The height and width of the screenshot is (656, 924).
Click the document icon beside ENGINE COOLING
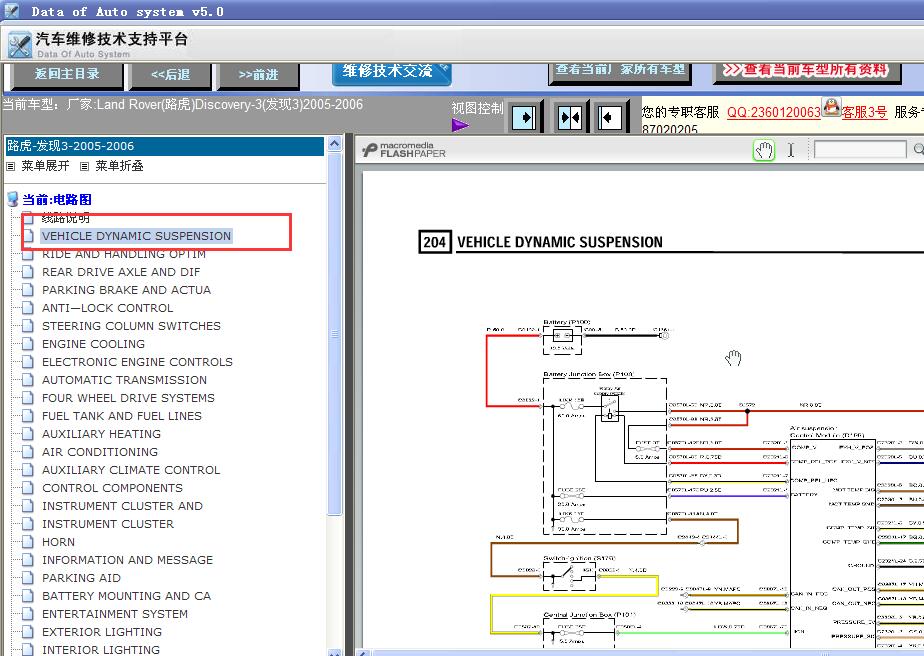27,344
